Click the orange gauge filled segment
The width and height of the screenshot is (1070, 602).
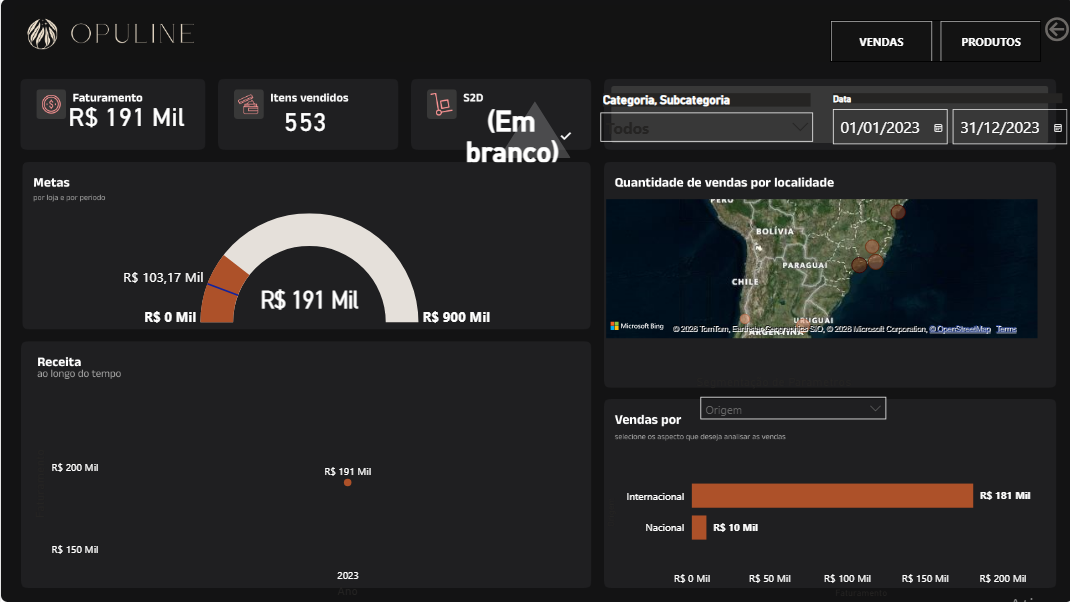tap(224, 291)
